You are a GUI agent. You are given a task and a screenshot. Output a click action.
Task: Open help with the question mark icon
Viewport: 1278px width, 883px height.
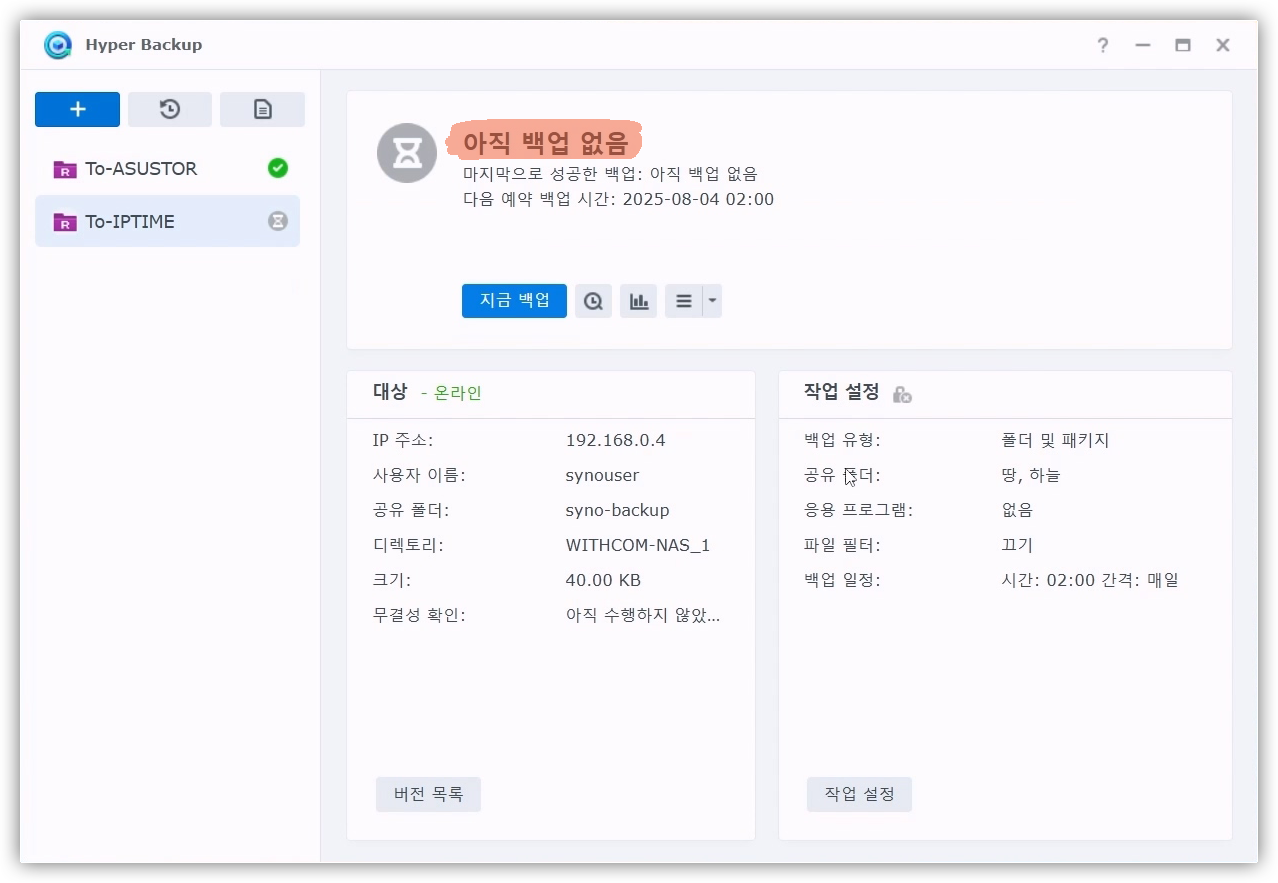[x=1102, y=45]
